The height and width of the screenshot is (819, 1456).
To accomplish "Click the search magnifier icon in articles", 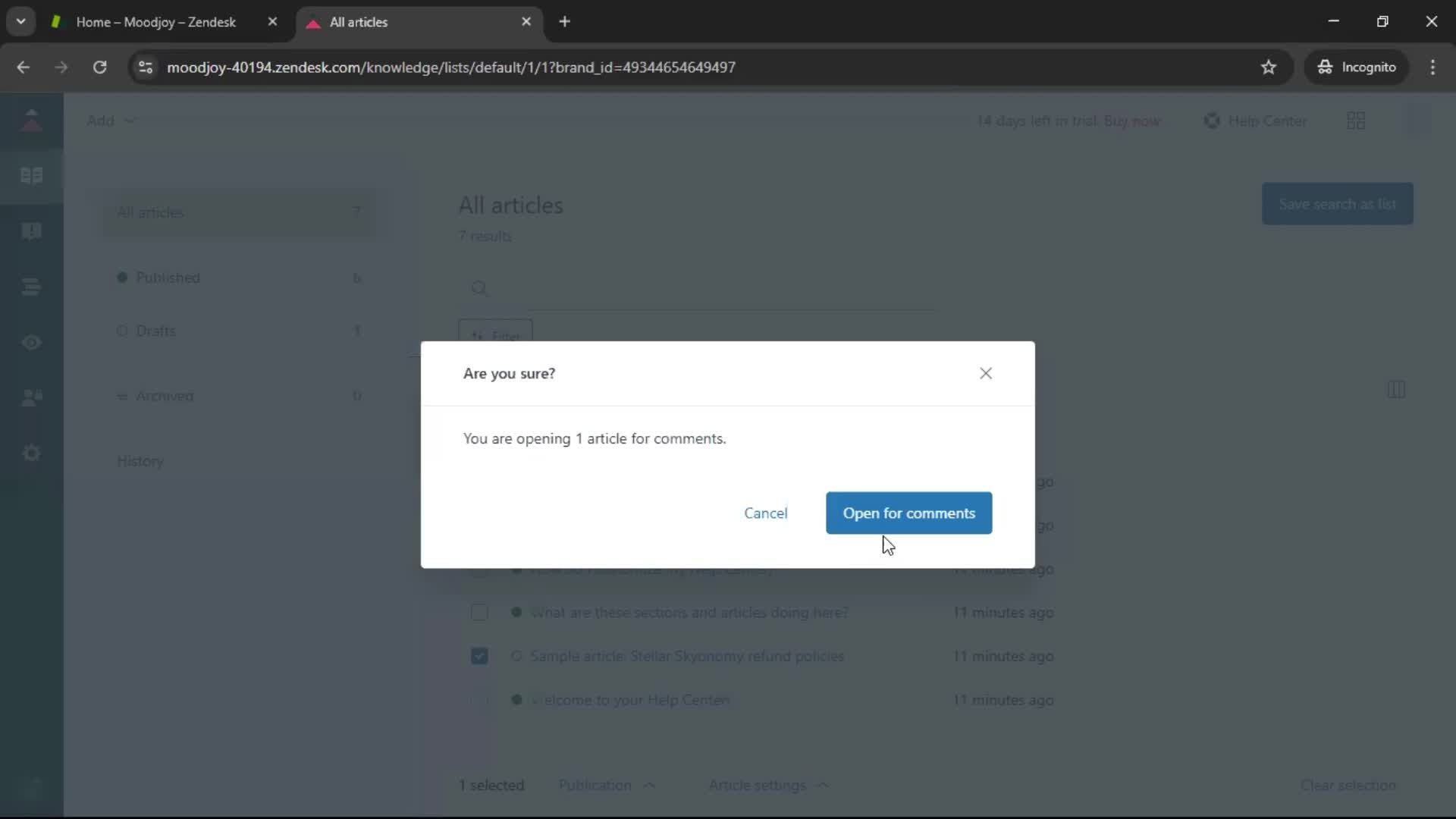I will coord(479,288).
